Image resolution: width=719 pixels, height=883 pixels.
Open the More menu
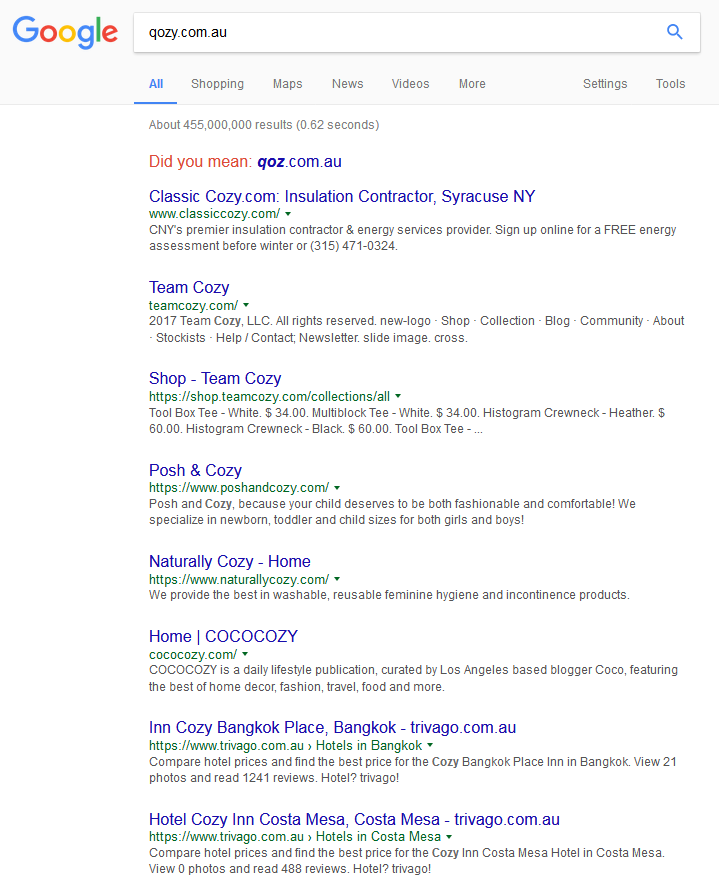472,84
